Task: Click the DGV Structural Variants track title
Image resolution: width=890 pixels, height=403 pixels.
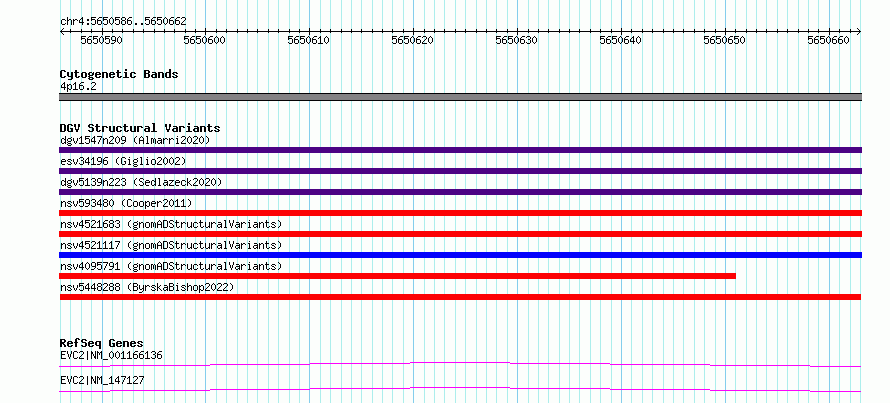Action: pyautogui.click(x=140, y=128)
